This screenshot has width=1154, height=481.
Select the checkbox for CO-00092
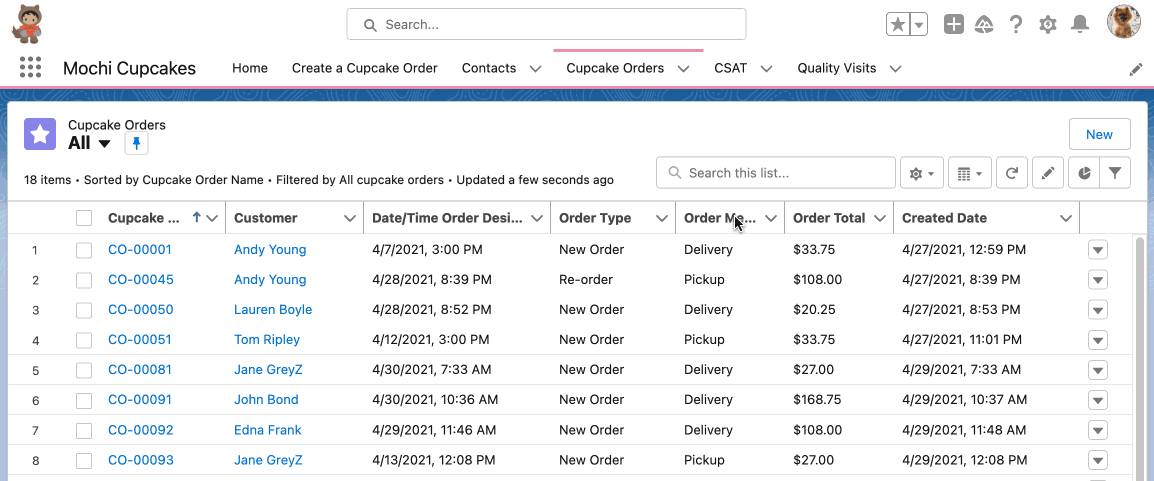tap(84, 430)
